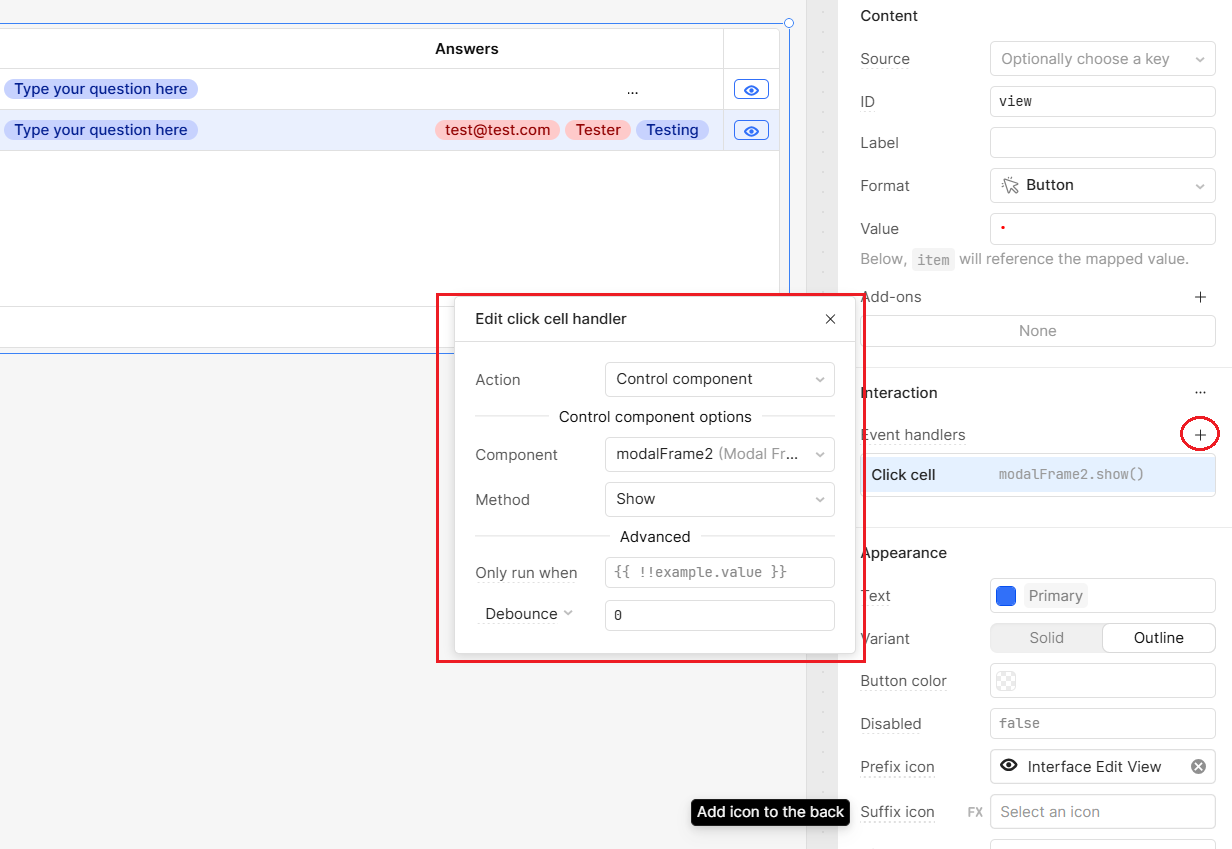Open the Action dropdown showing Control component
The width and height of the screenshot is (1232, 849).
pos(720,379)
